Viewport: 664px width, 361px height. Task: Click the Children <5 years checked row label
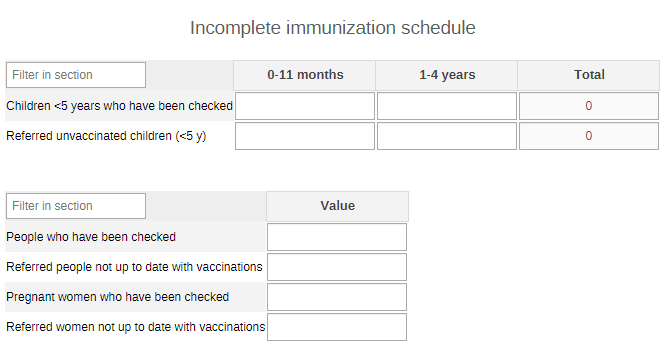(119, 106)
